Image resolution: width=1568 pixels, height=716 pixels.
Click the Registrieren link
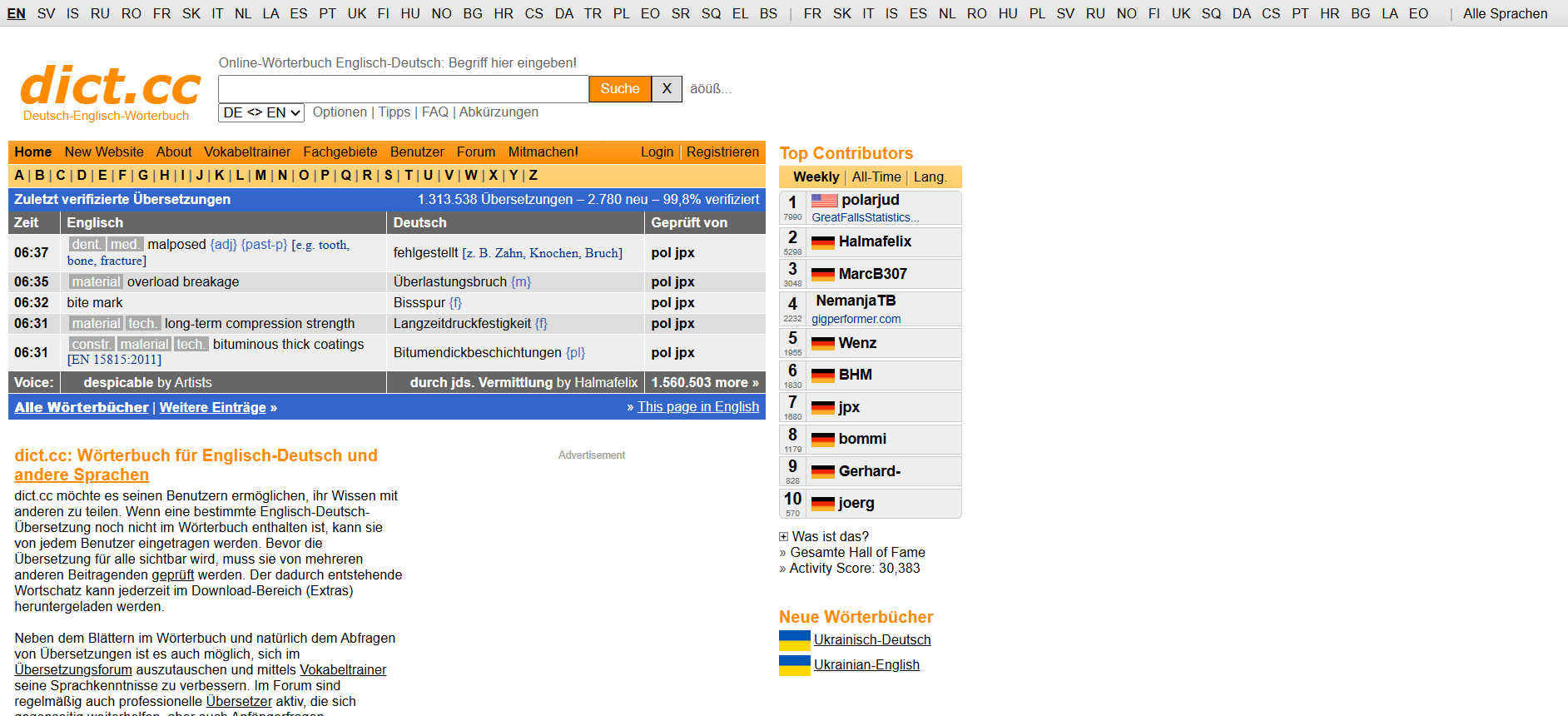tap(722, 152)
